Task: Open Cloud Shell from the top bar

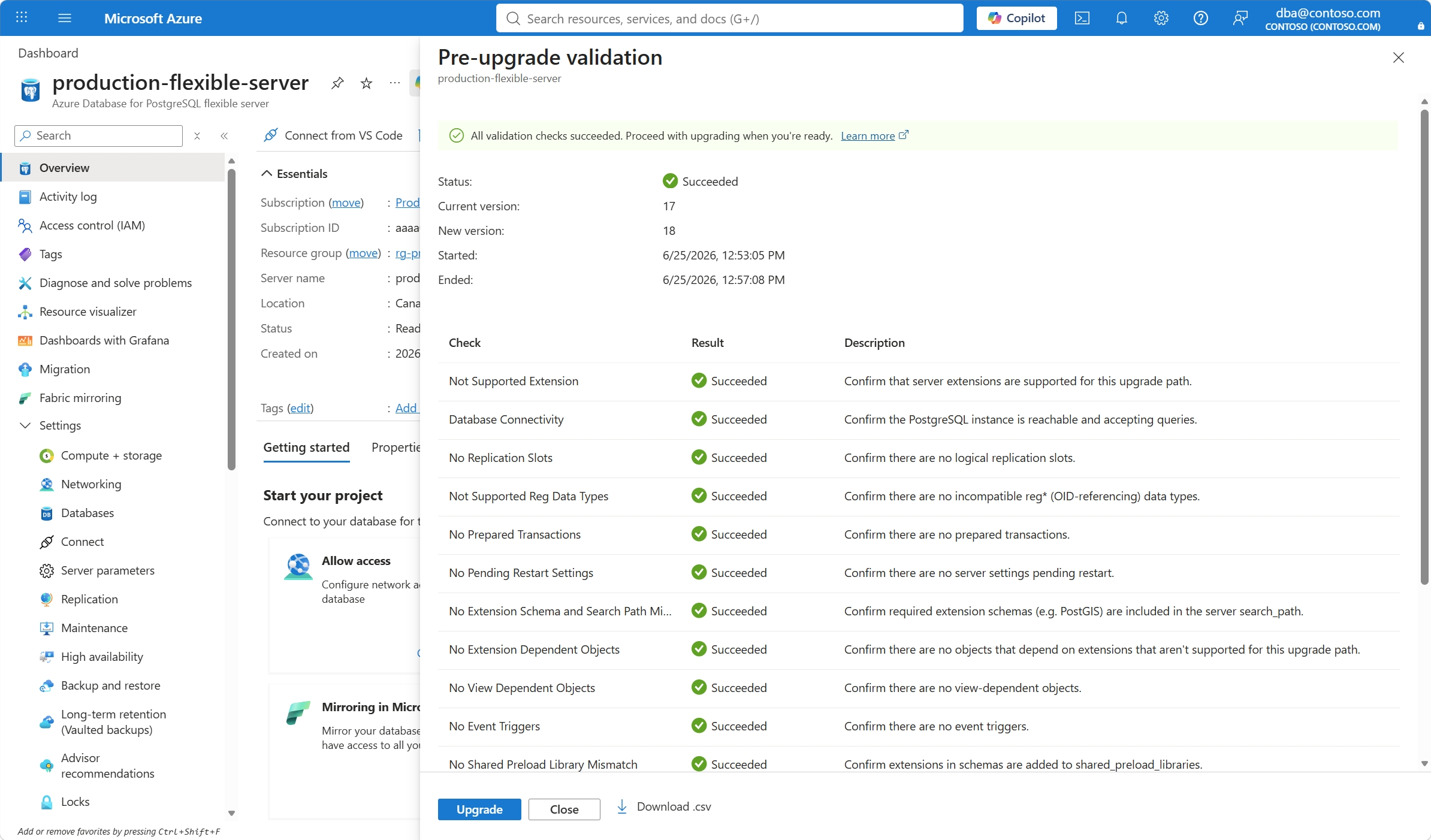Action: pos(1082,19)
